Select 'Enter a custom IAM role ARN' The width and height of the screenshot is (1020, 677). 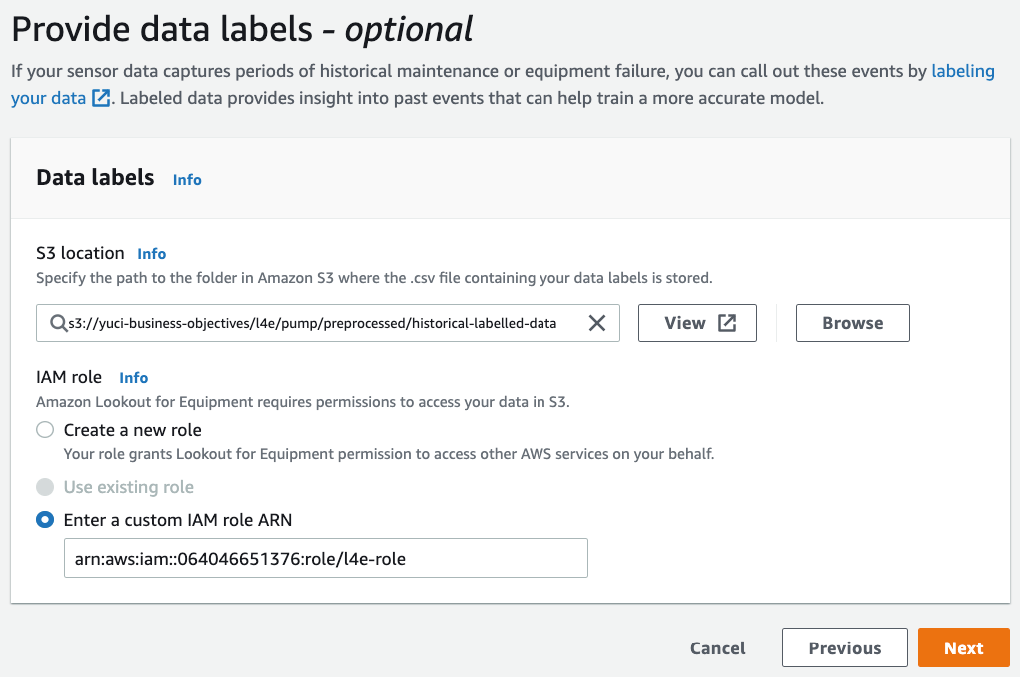[x=45, y=520]
